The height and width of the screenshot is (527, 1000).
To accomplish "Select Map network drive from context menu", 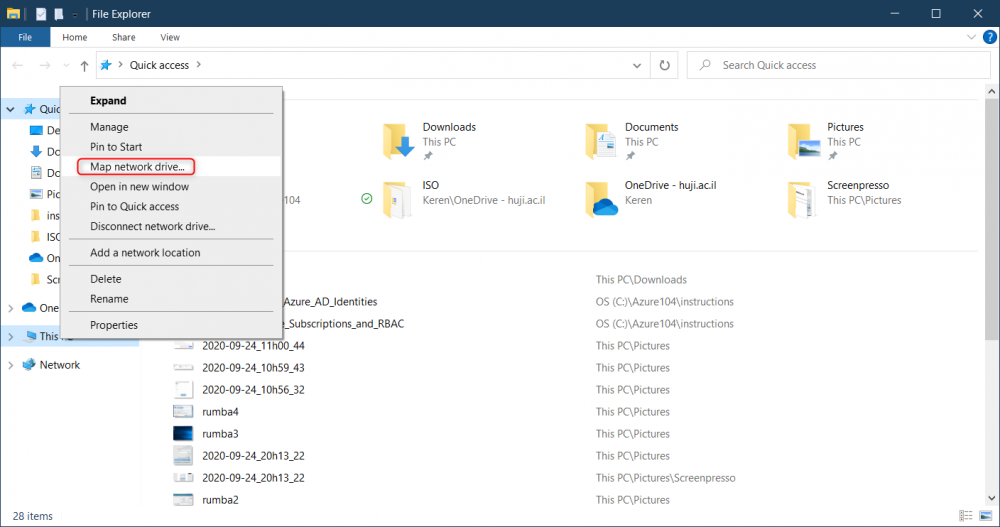I will (136, 167).
